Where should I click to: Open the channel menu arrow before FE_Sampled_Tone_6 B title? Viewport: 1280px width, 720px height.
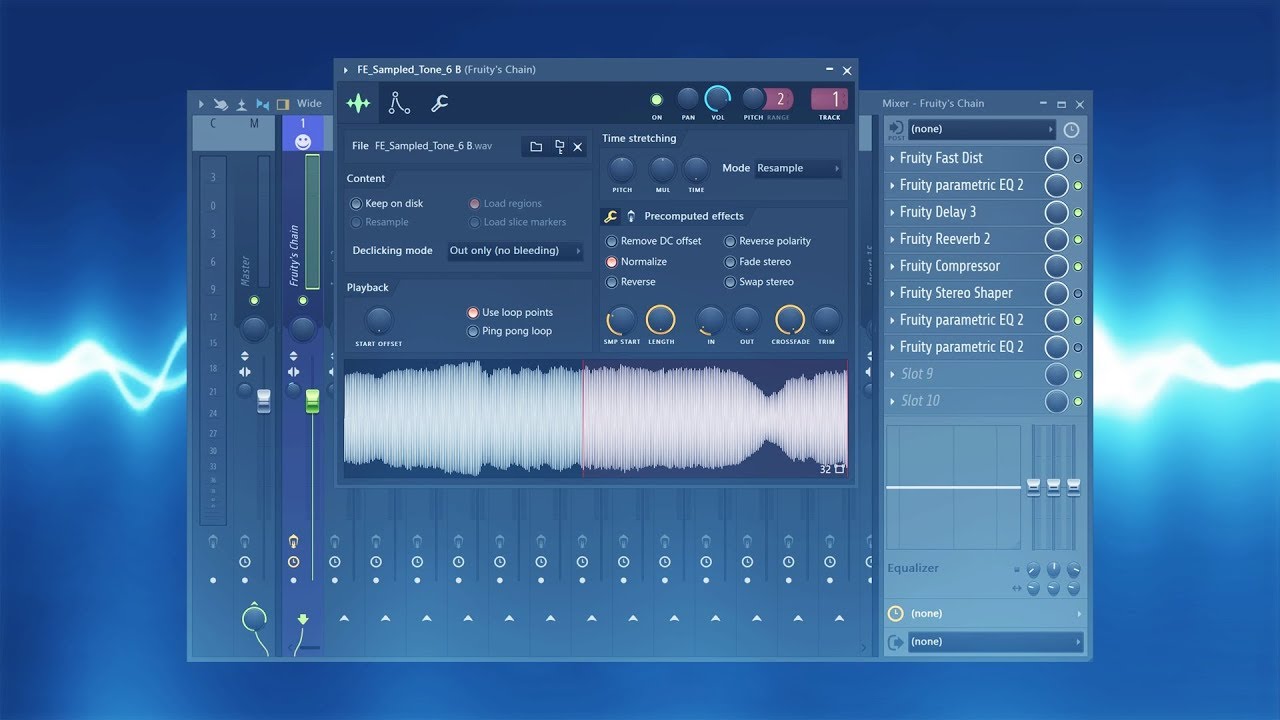tap(346, 70)
